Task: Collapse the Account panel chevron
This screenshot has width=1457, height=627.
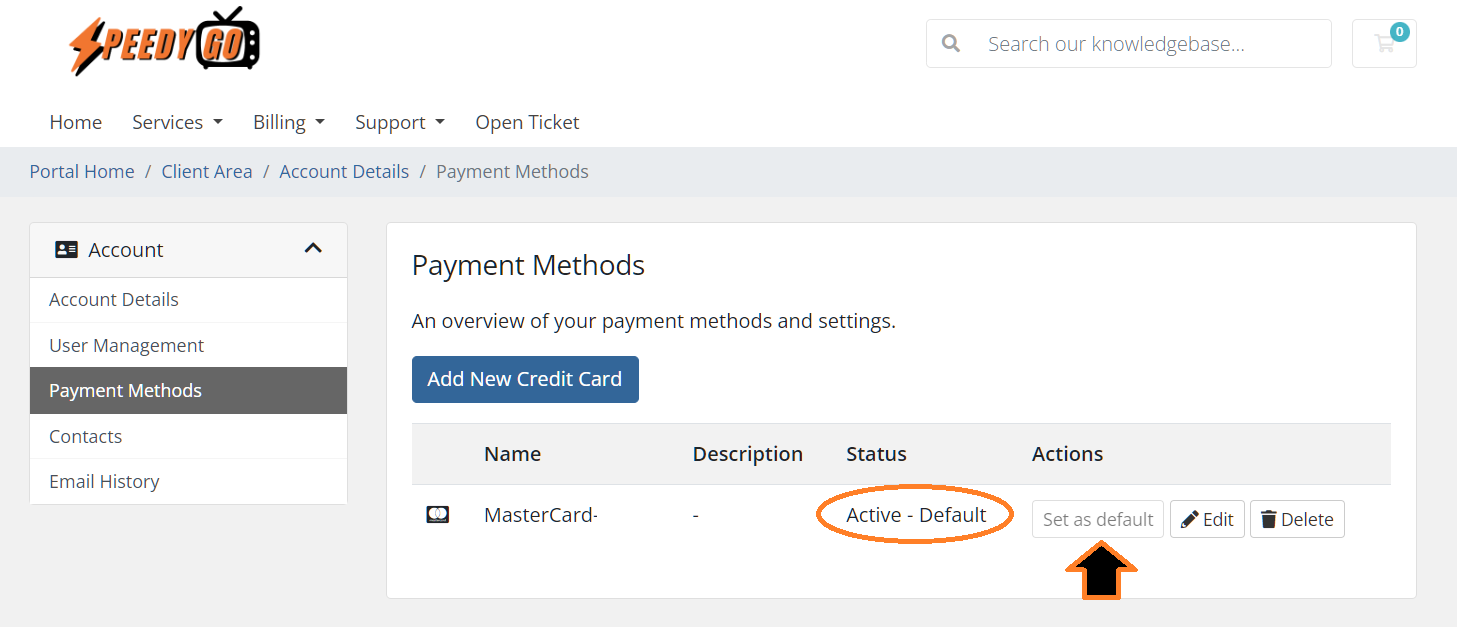Action: click(313, 248)
